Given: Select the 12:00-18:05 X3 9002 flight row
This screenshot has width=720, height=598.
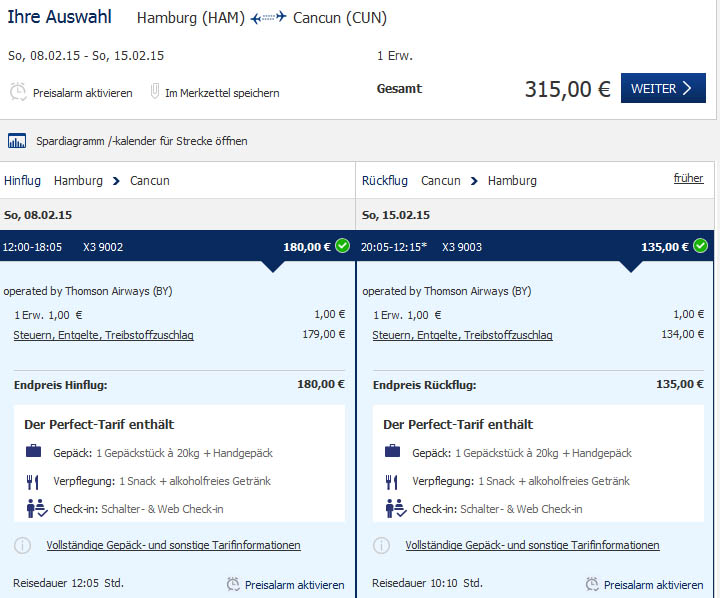Looking at the screenshot, I should [x=177, y=246].
